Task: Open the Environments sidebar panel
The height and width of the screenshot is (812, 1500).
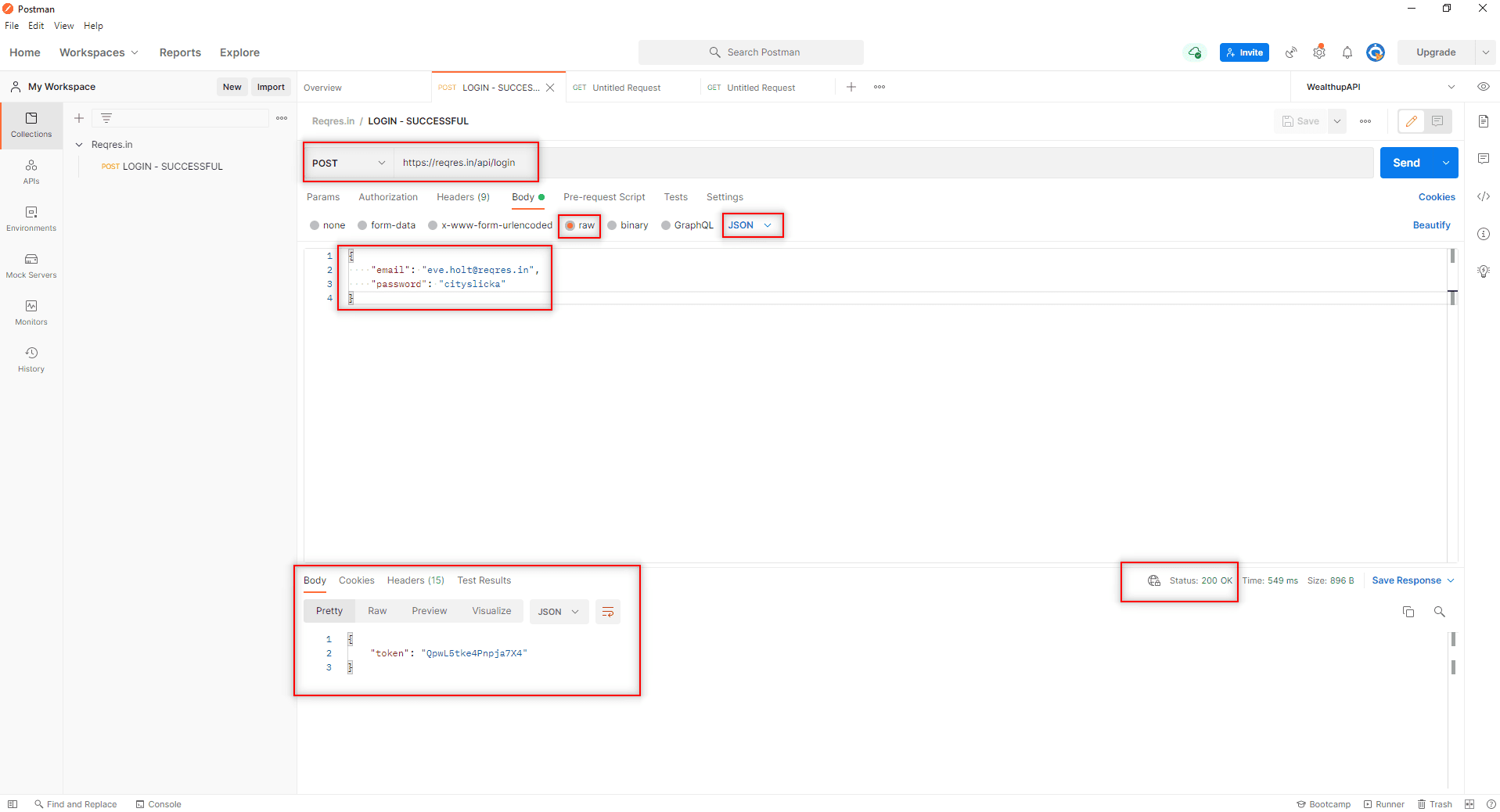Action: [x=31, y=219]
